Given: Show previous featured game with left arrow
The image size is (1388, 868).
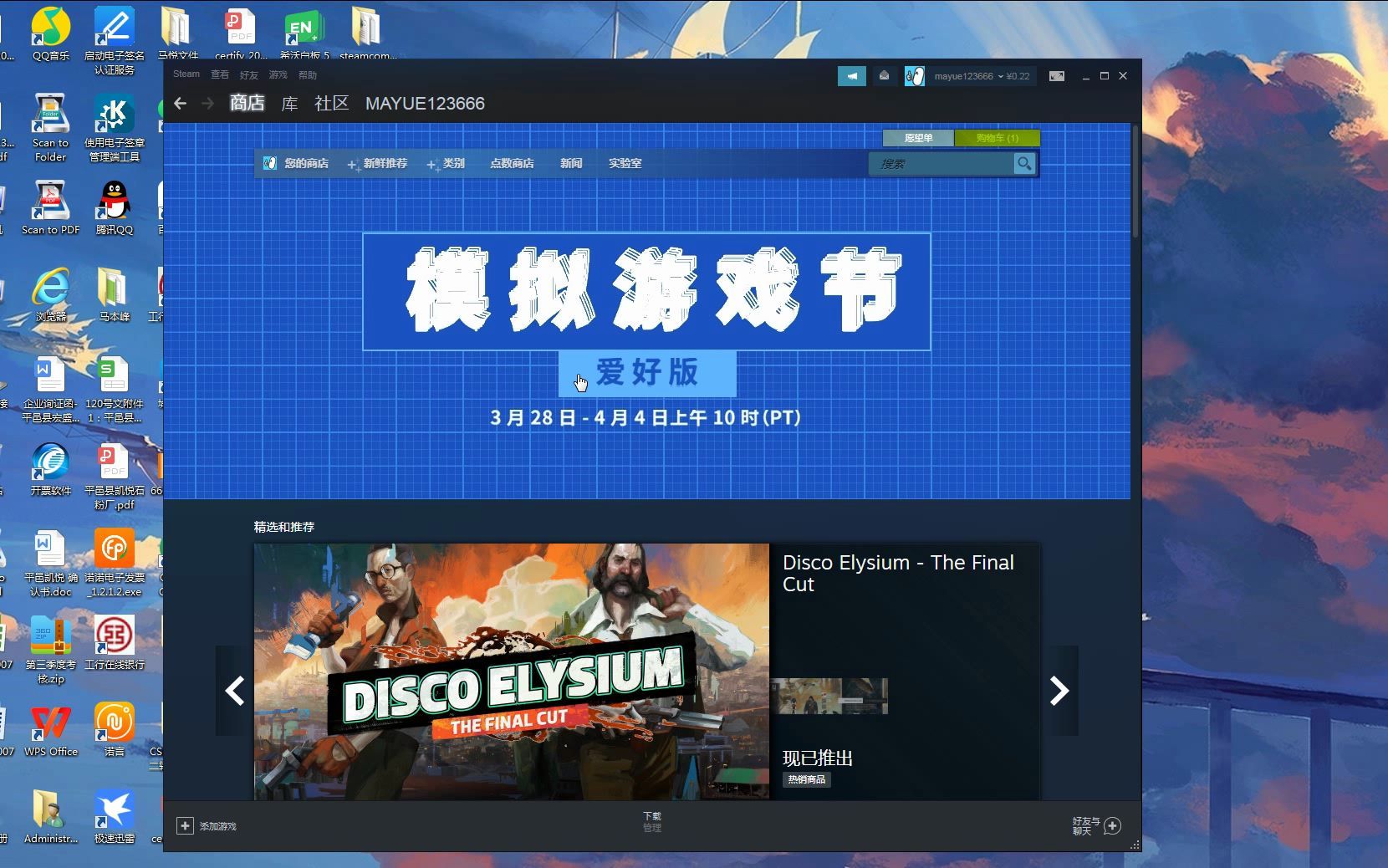Looking at the screenshot, I should pyautogui.click(x=235, y=691).
